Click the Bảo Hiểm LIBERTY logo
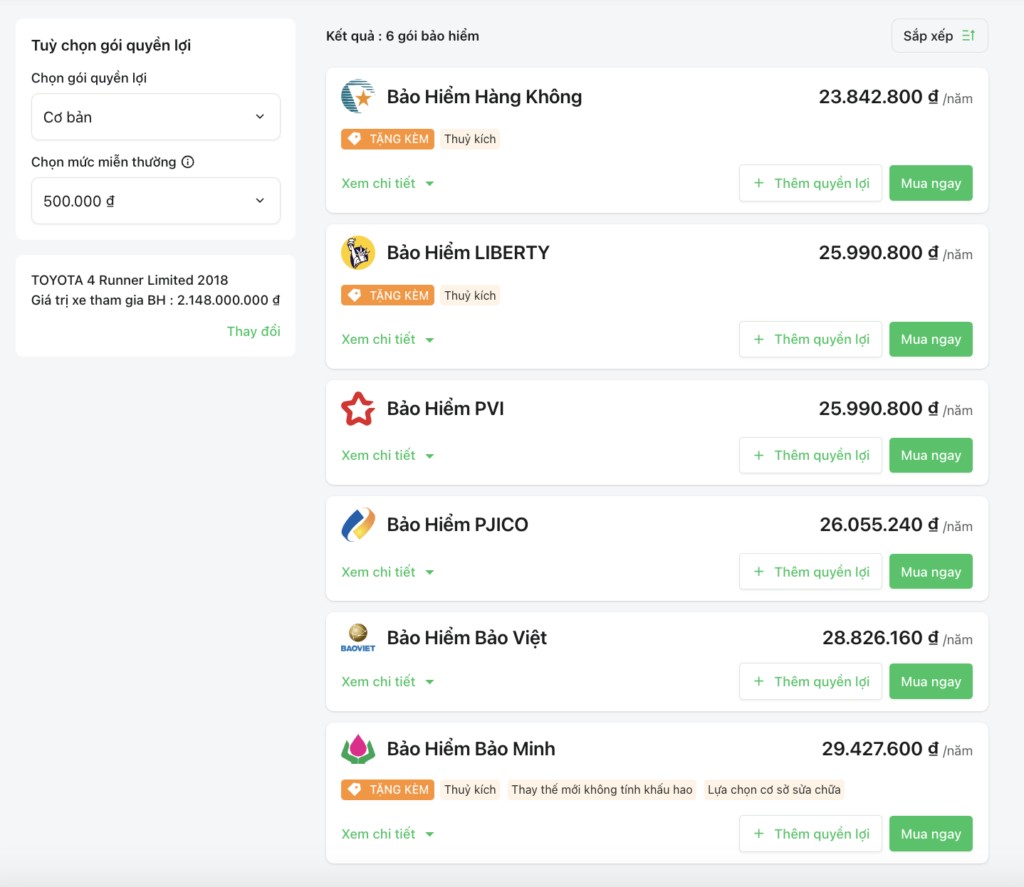 [x=358, y=253]
